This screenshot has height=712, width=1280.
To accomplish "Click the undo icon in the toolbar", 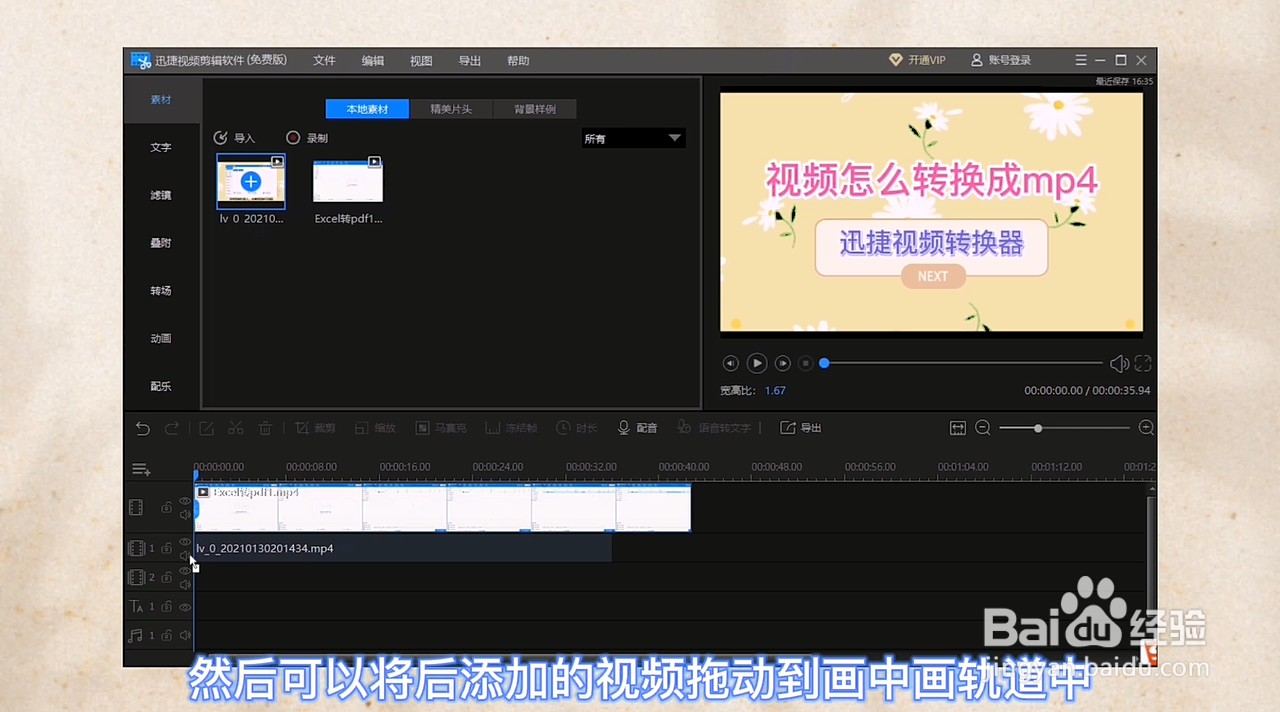I will pos(142,427).
